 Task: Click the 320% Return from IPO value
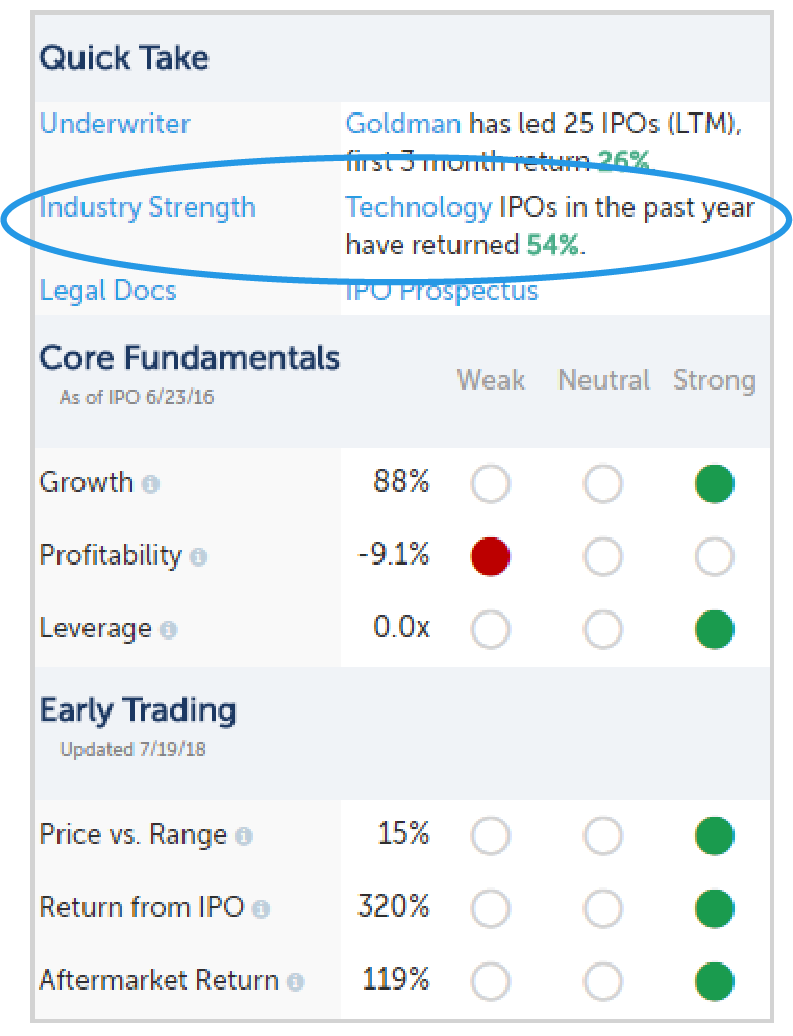click(393, 906)
